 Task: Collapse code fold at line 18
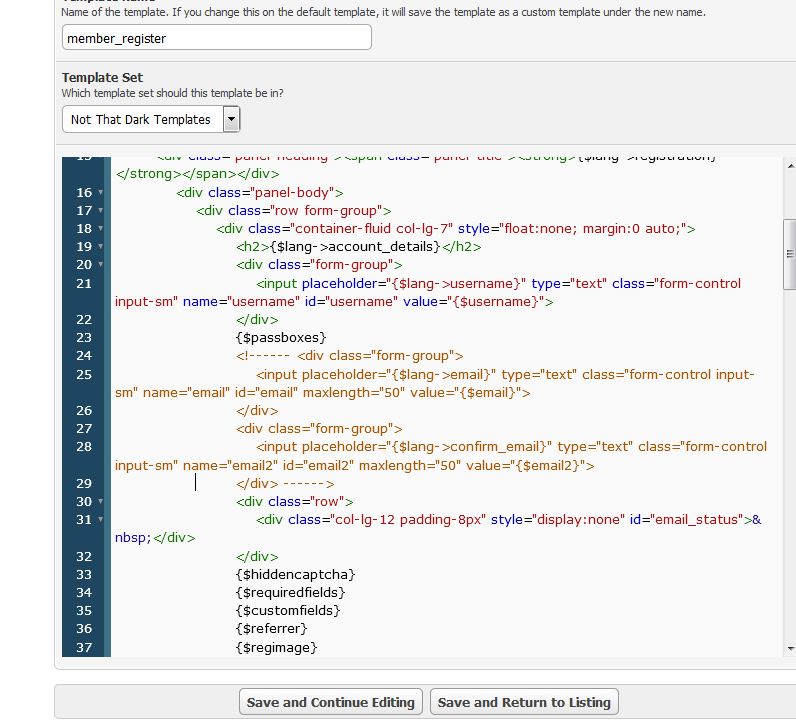click(x=101, y=228)
